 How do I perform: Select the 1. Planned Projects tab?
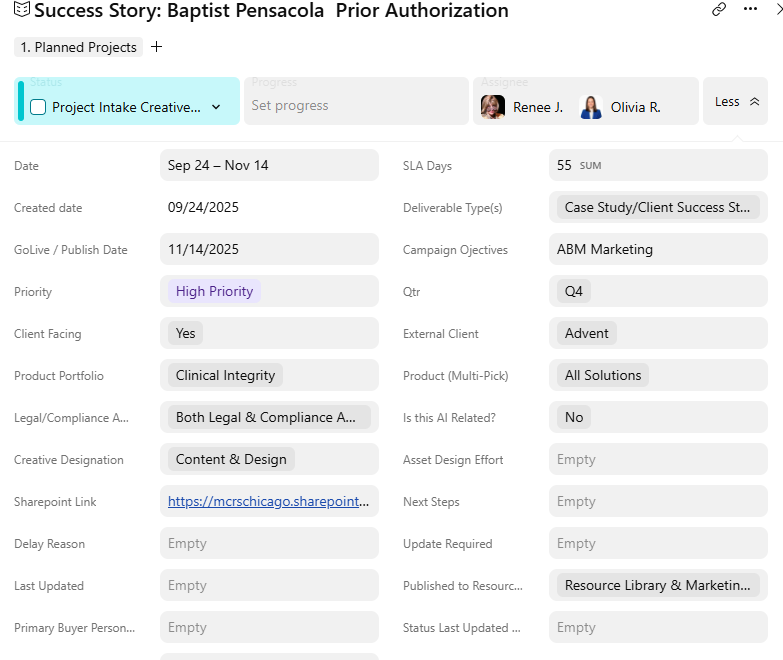[78, 47]
